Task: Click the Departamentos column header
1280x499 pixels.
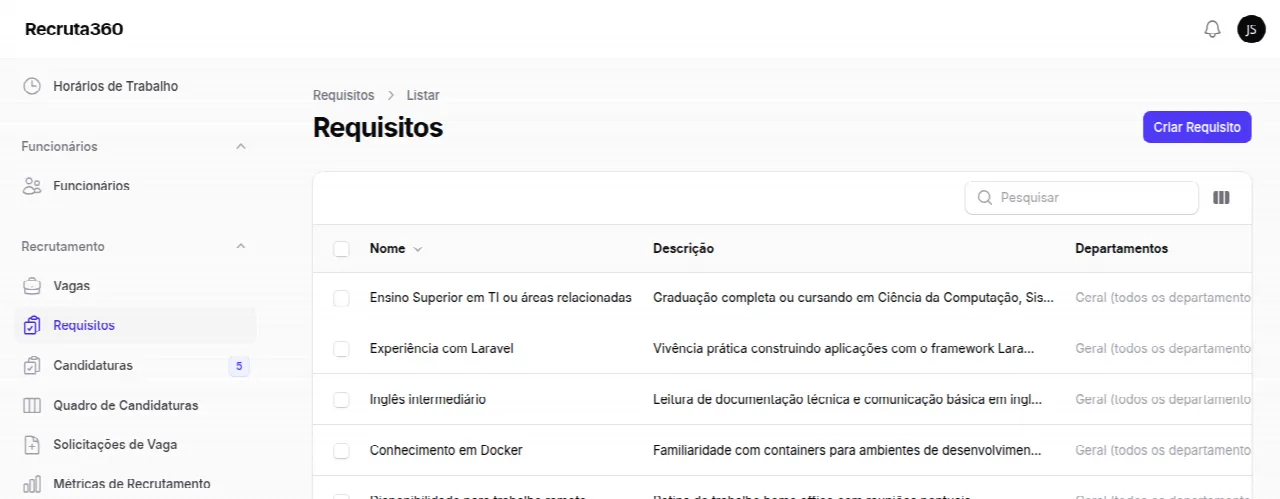Action: pyautogui.click(x=1121, y=249)
